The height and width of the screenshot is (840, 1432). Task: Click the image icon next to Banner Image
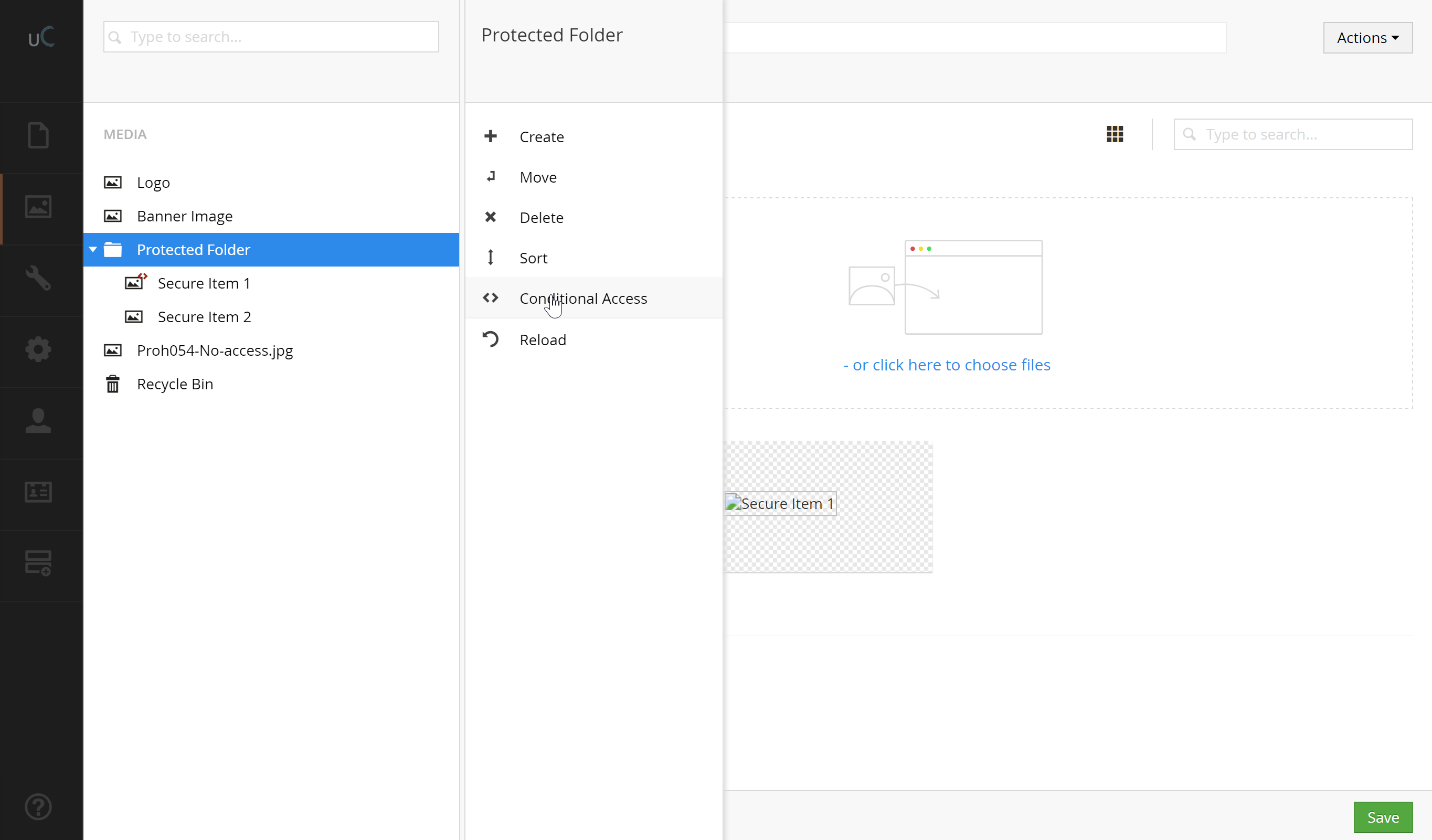tap(112, 216)
